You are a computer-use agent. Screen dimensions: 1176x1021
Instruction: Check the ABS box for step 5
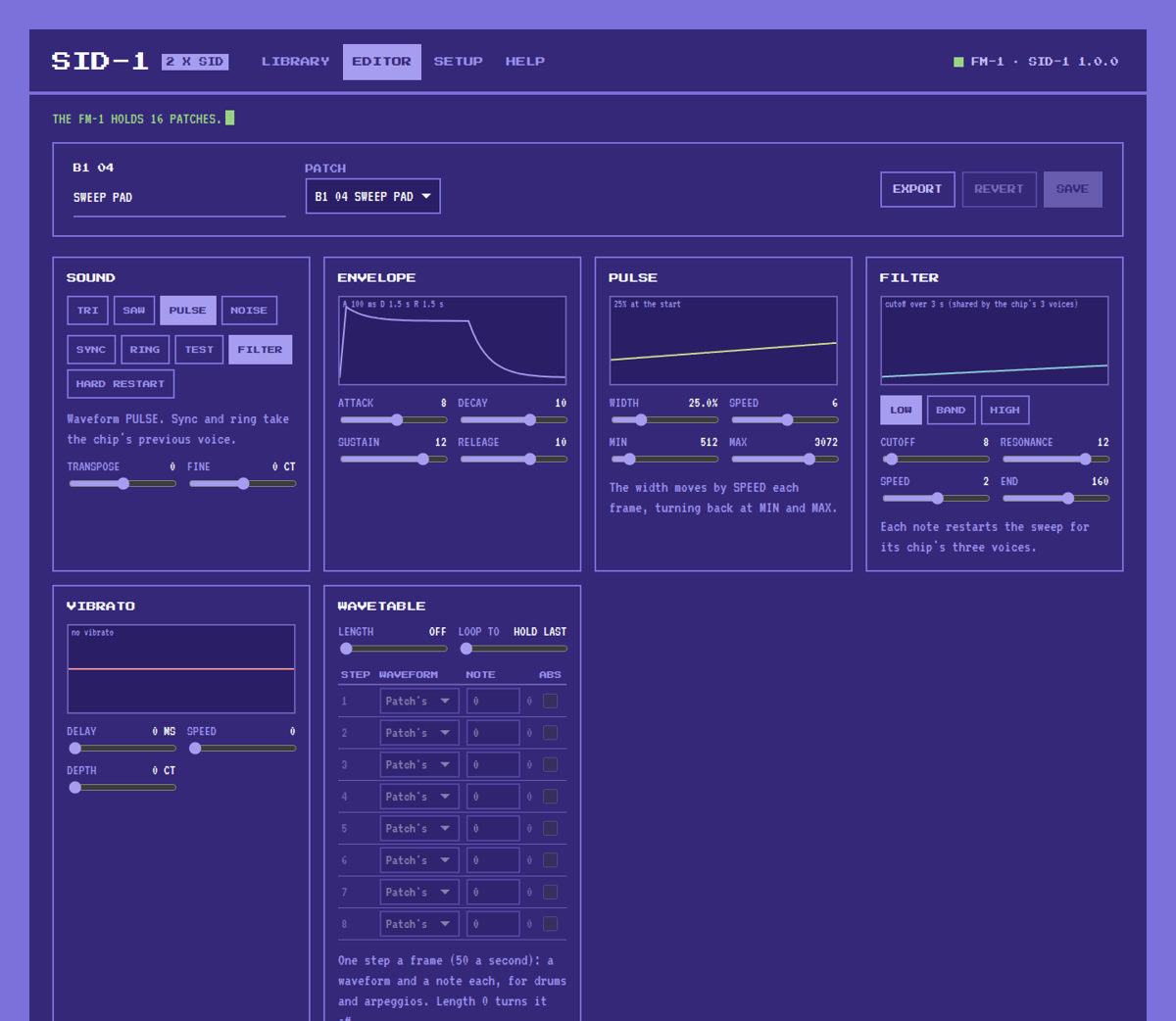click(551, 828)
